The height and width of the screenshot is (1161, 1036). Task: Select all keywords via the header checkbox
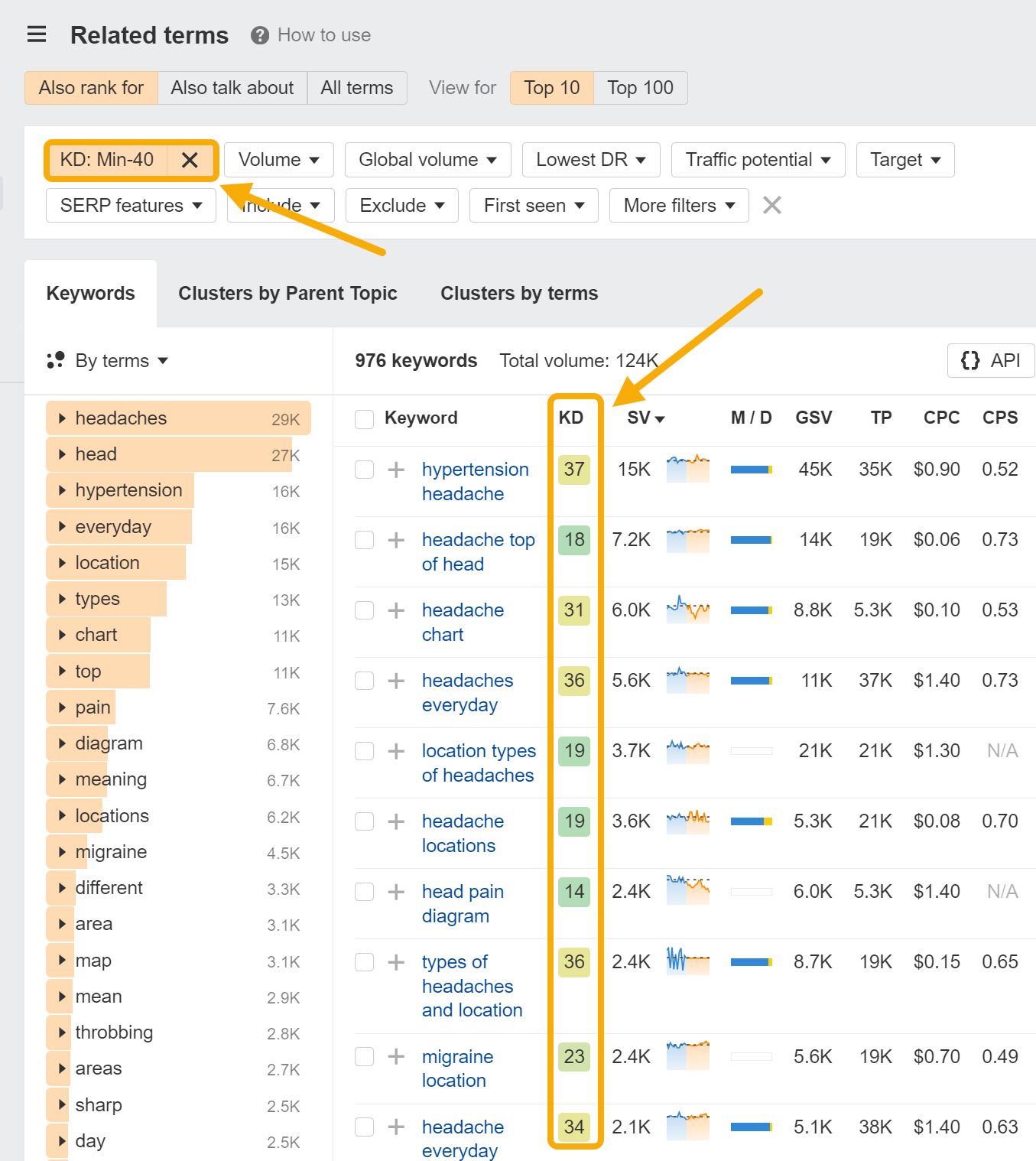(364, 418)
